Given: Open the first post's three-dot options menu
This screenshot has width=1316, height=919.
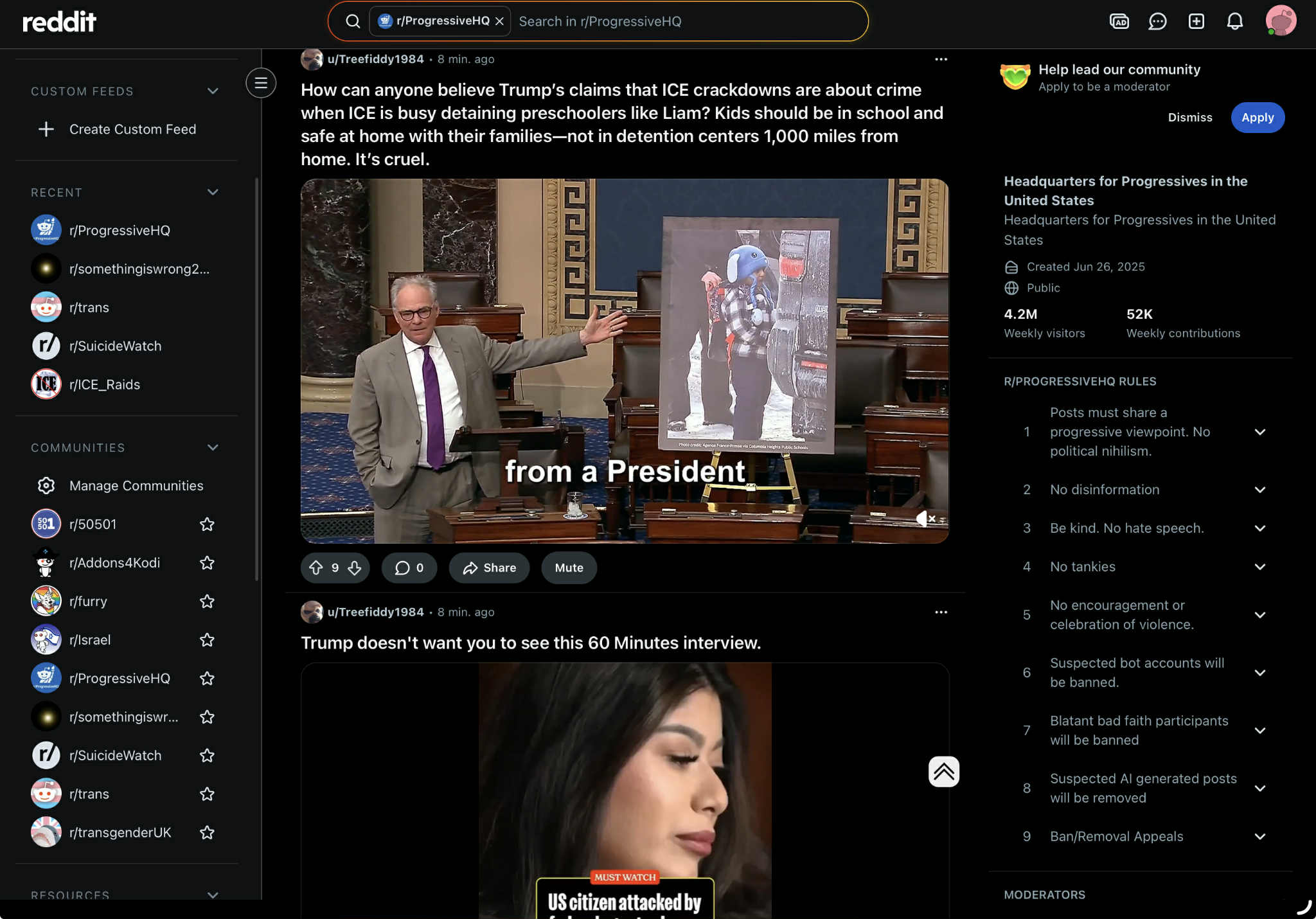Looking at the screenshot, I should point(941,59).
